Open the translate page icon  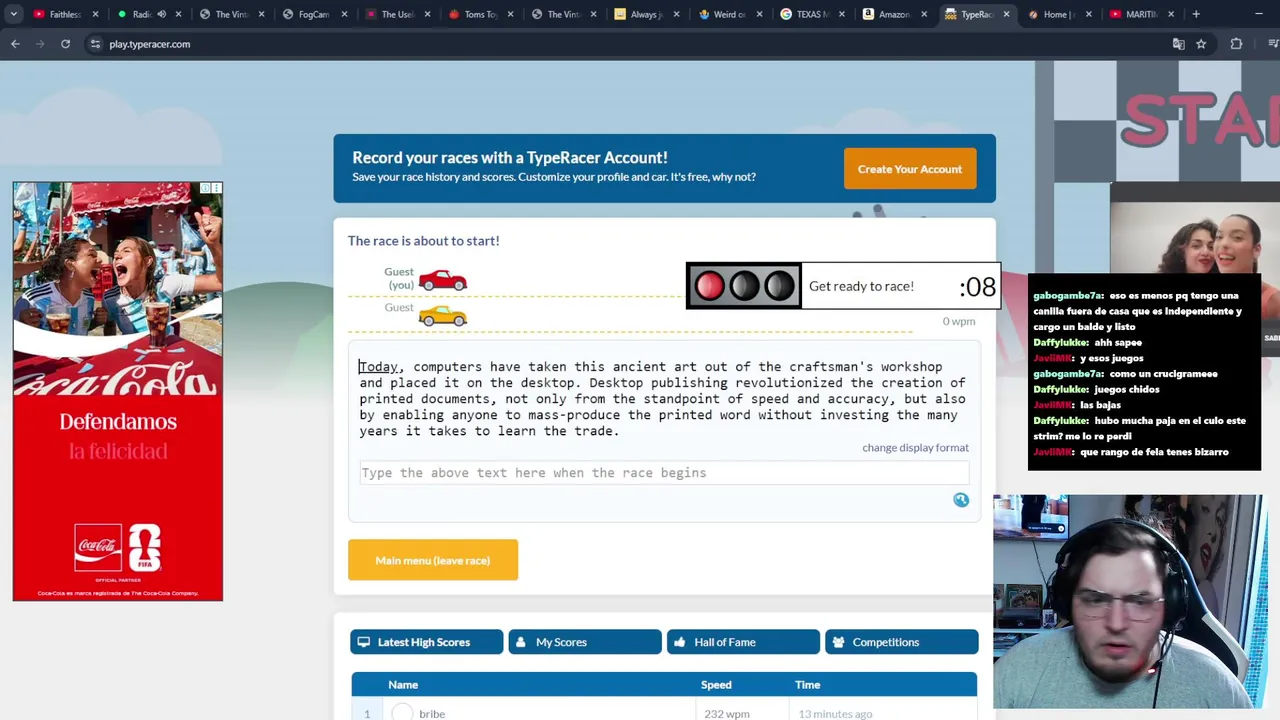[x=1178, y=44]
